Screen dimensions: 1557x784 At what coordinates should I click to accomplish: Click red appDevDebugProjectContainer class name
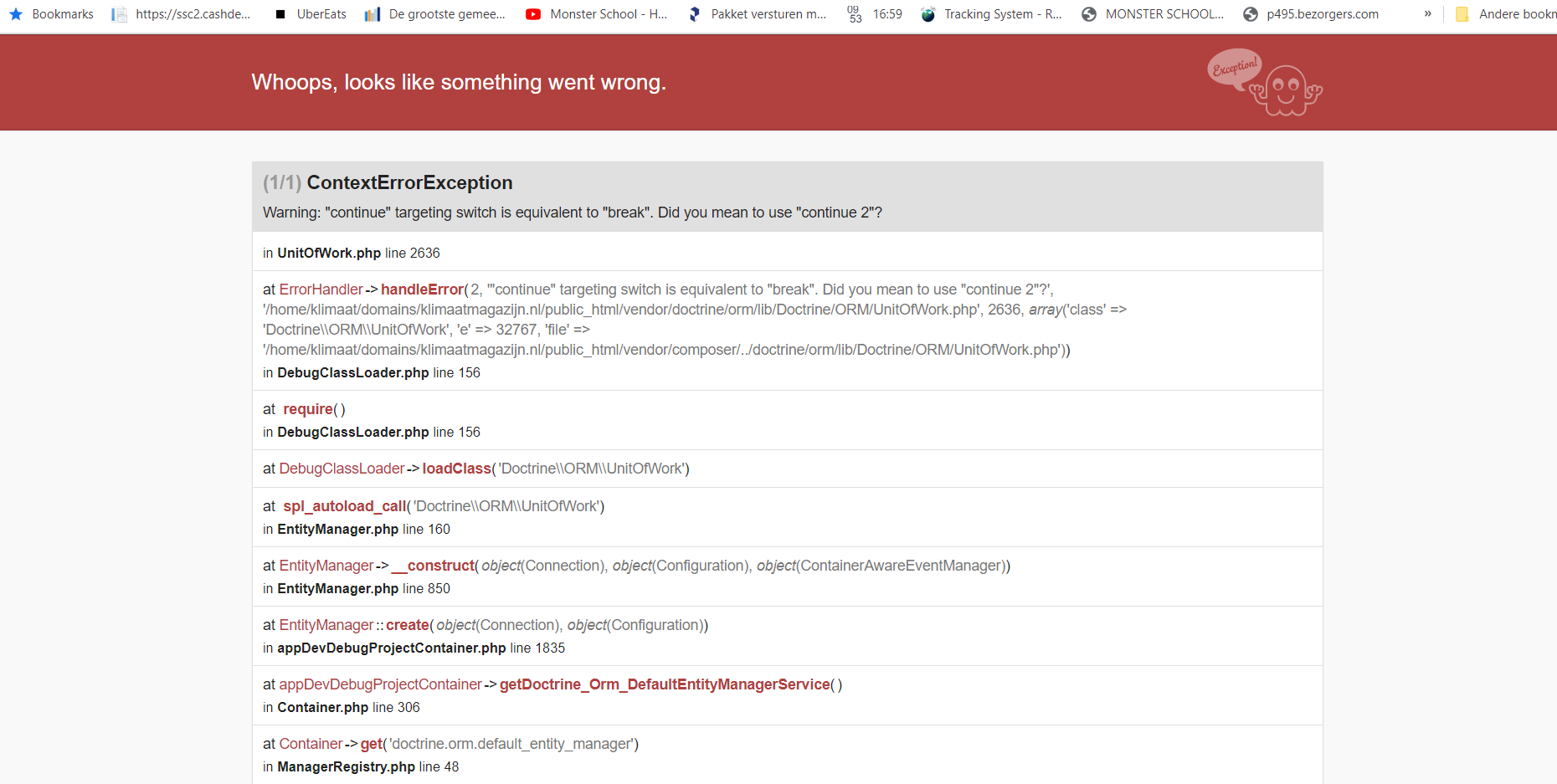tap(380, 684)
